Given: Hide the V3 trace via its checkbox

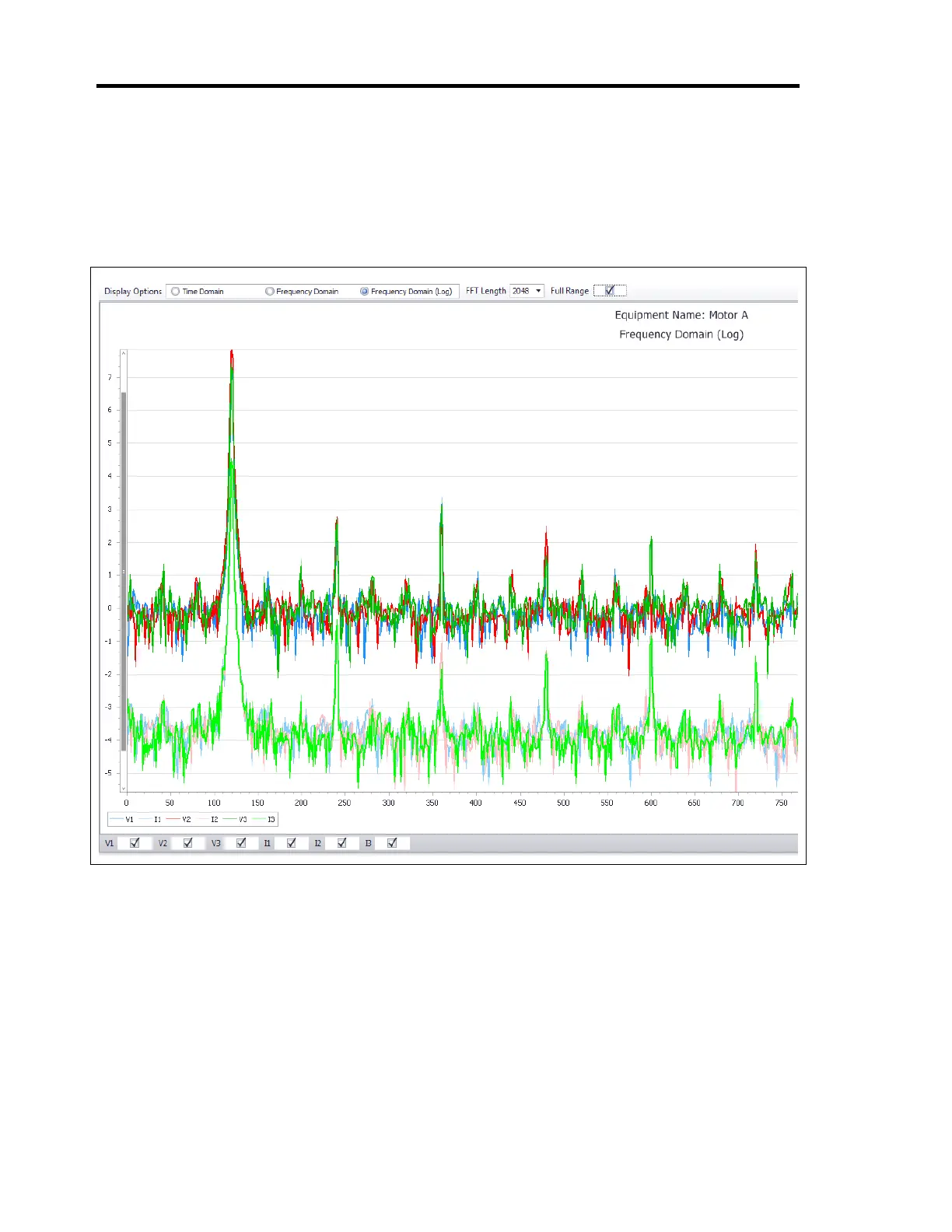Looking at the screenshot, I should point(241,843).
